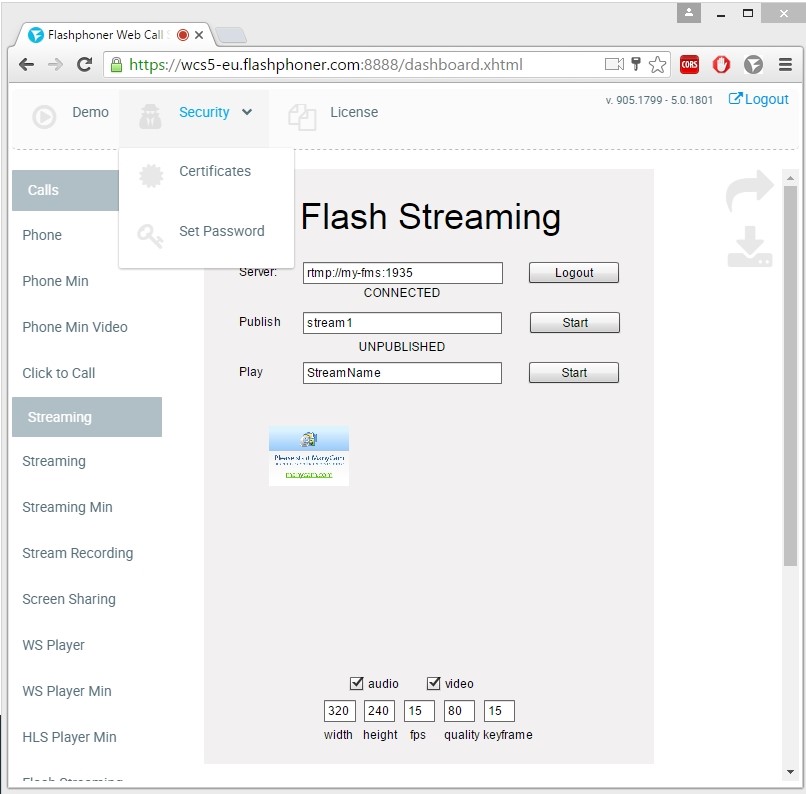Open Streaming Min in sidebar
The height and width of the screenshot is (794, 806).
67,507
